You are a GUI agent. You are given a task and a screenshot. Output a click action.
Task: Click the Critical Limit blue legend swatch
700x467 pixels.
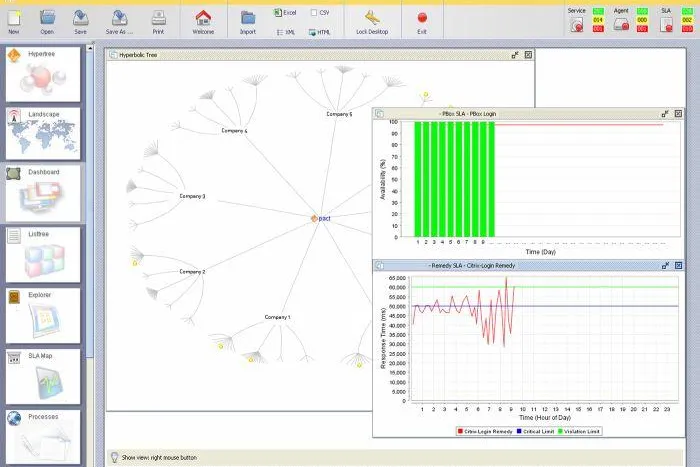coord(519,431)
